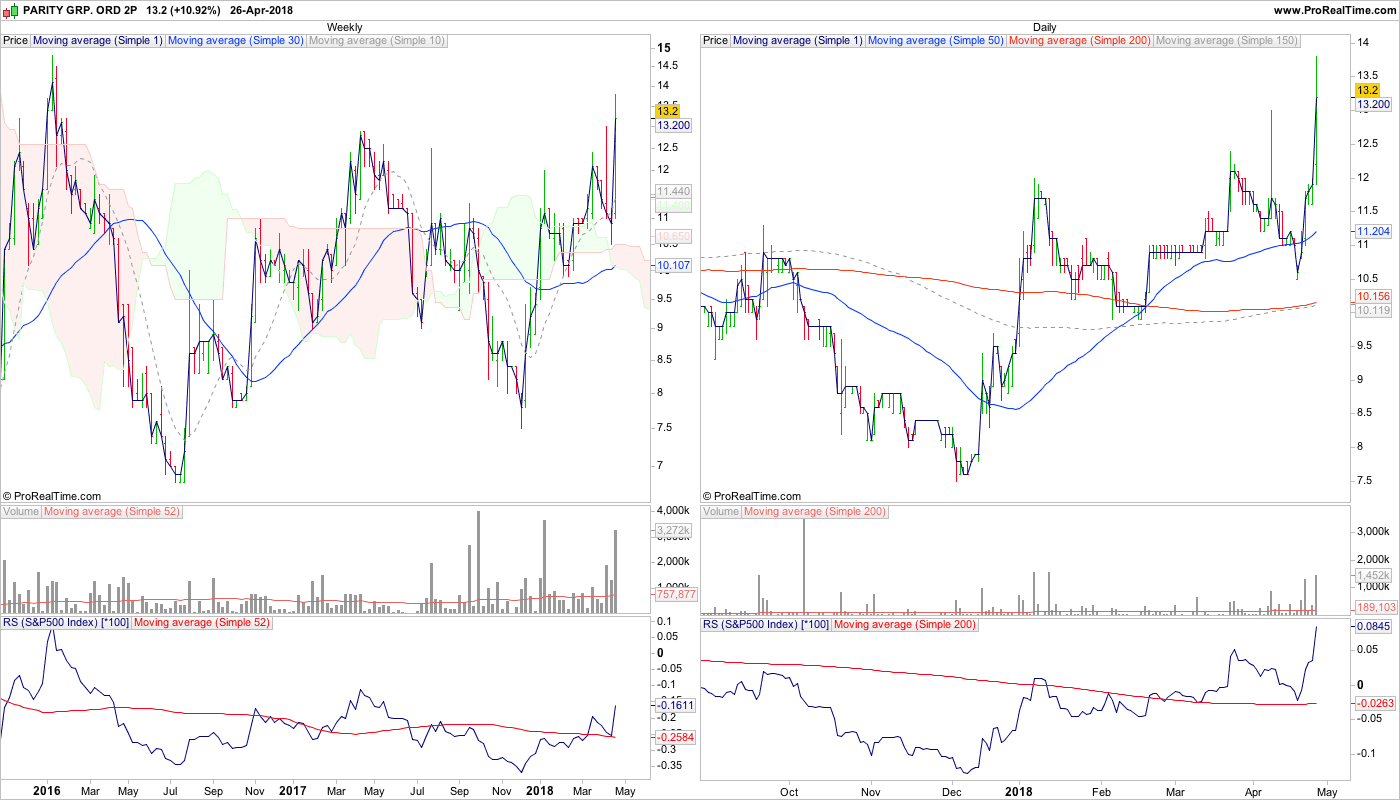Click Moving average (Simple 52) in Weekly RS legend
Image resolution: width=1400 pixels, height=800 pixels.
(x=201, y=624)
